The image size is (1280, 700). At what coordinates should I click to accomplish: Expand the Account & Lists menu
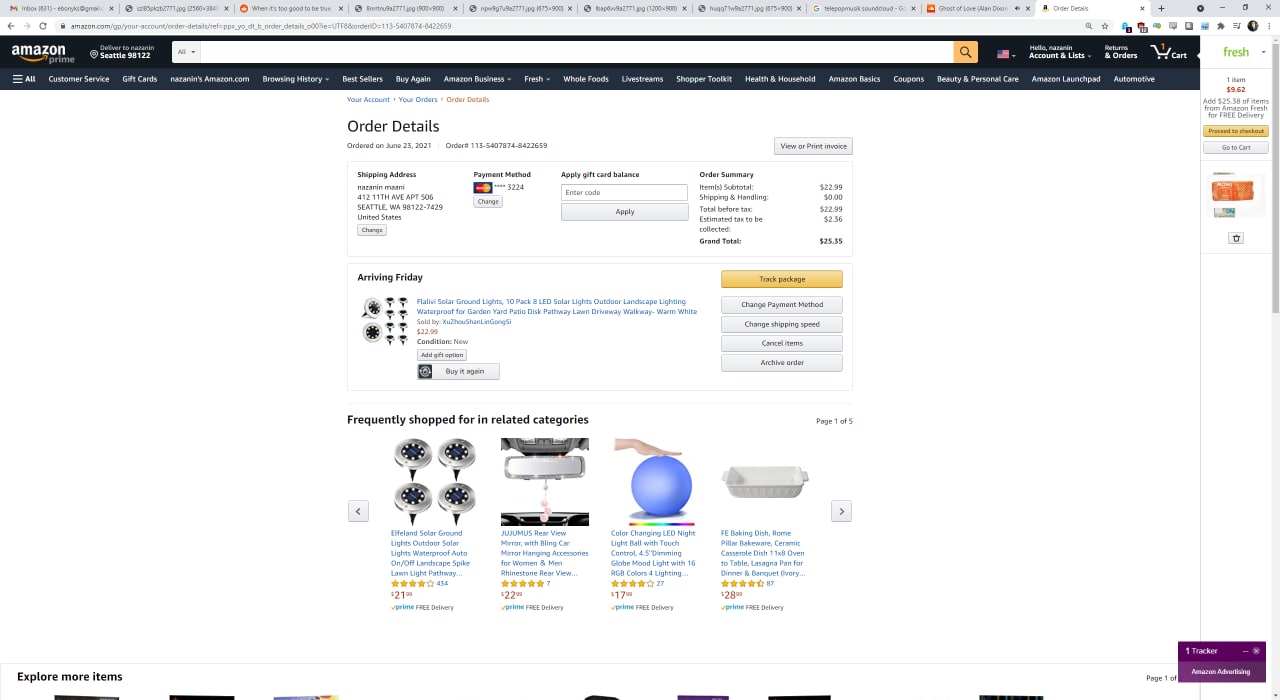1057,52
